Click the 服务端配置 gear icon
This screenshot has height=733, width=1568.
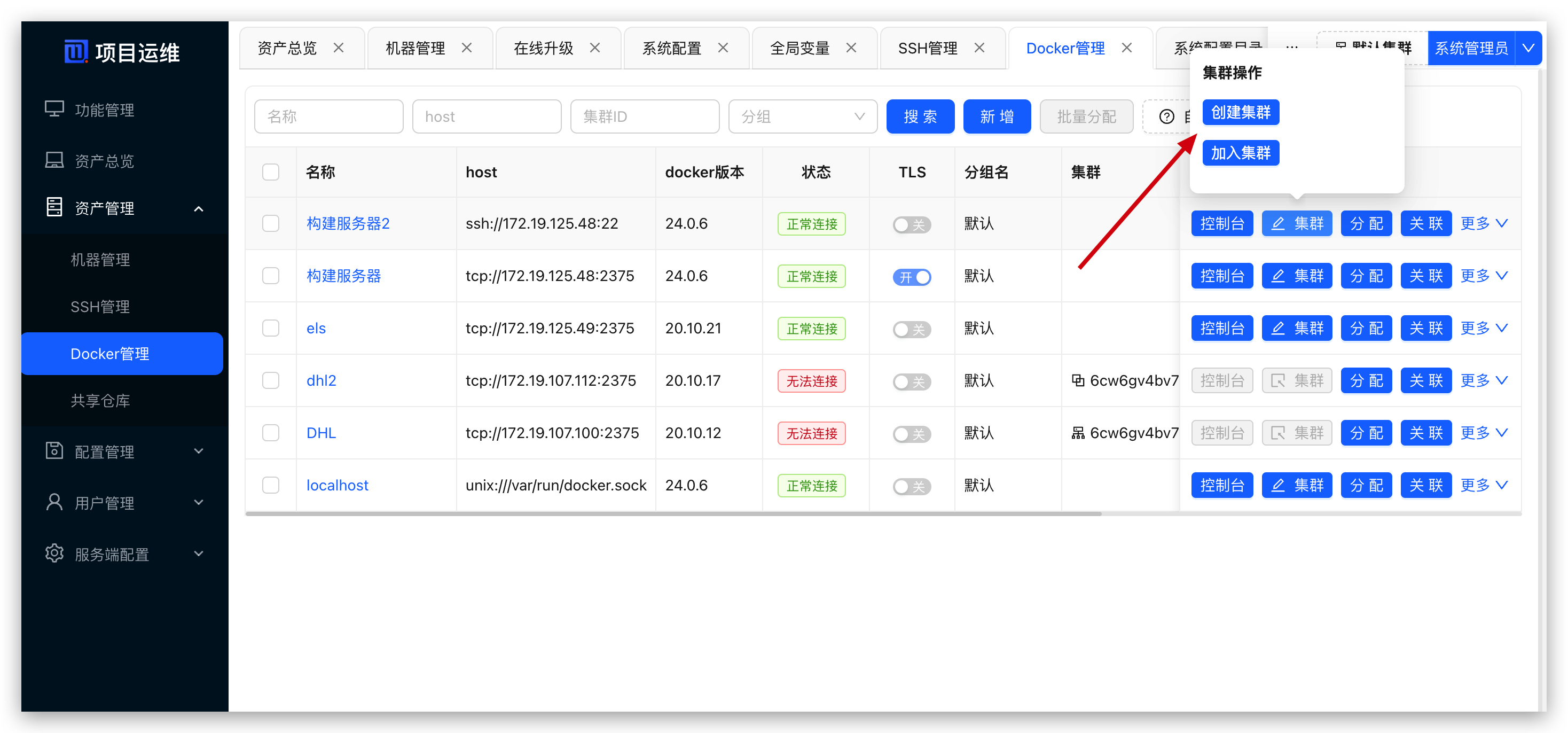pyautogui.click(x=54, y=553)
